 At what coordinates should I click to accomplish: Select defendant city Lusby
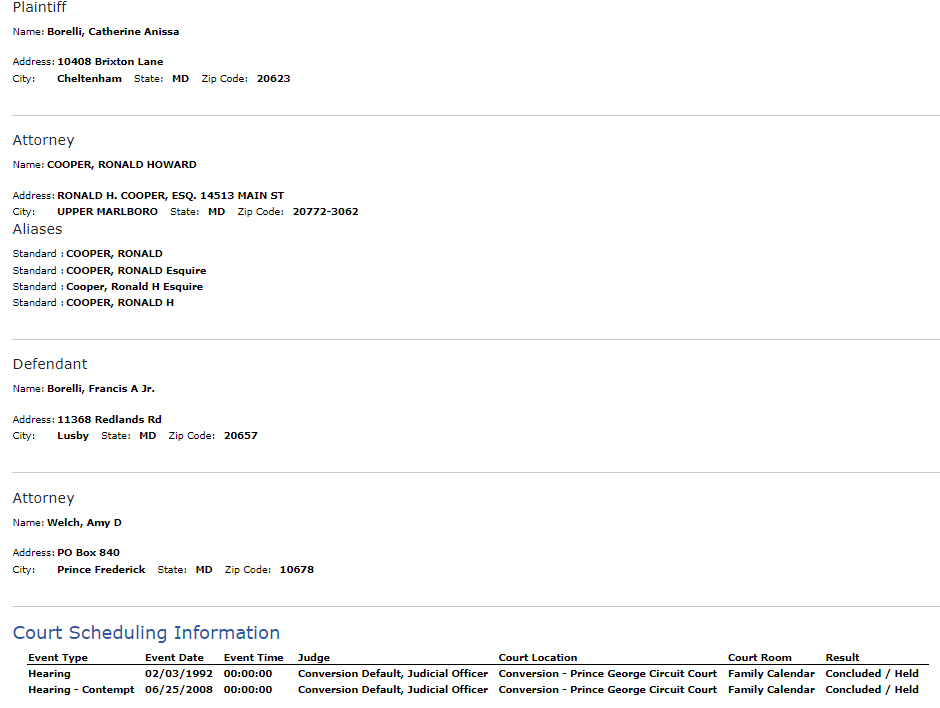[x=73, y=436]
